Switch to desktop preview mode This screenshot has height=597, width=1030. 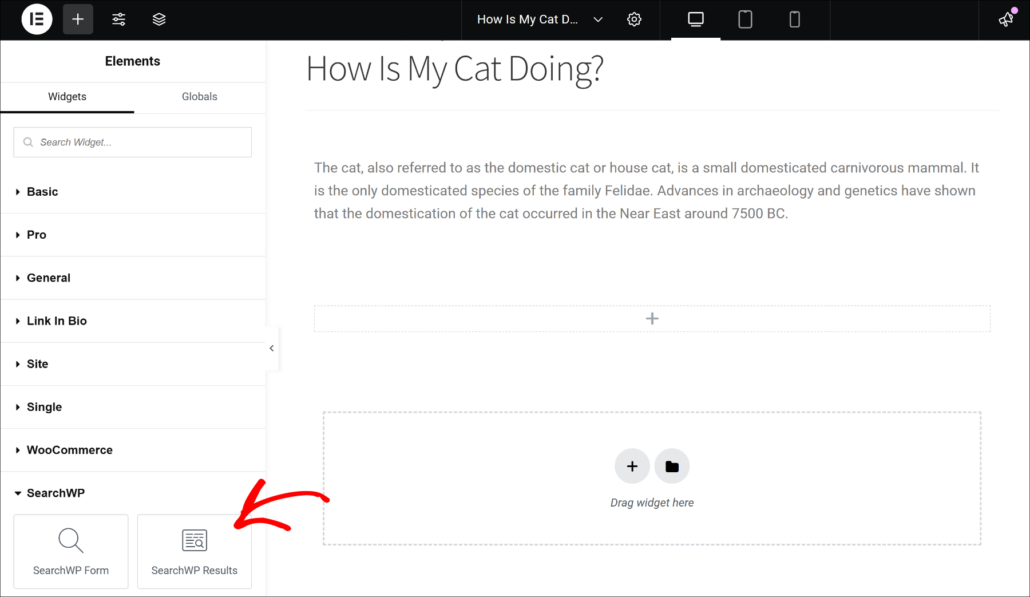(696, 19)
